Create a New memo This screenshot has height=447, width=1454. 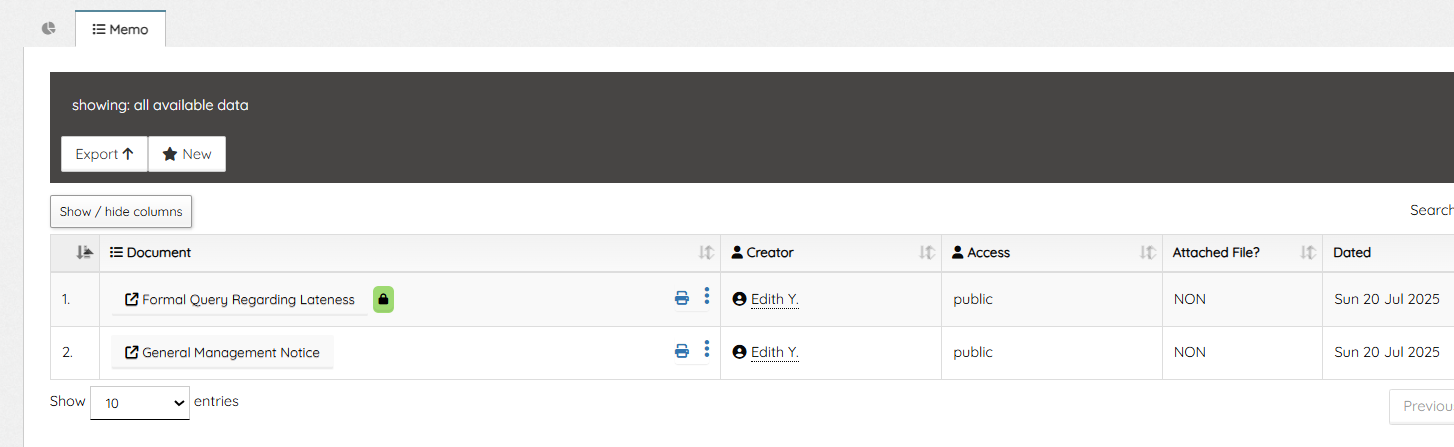click(187, 154)
